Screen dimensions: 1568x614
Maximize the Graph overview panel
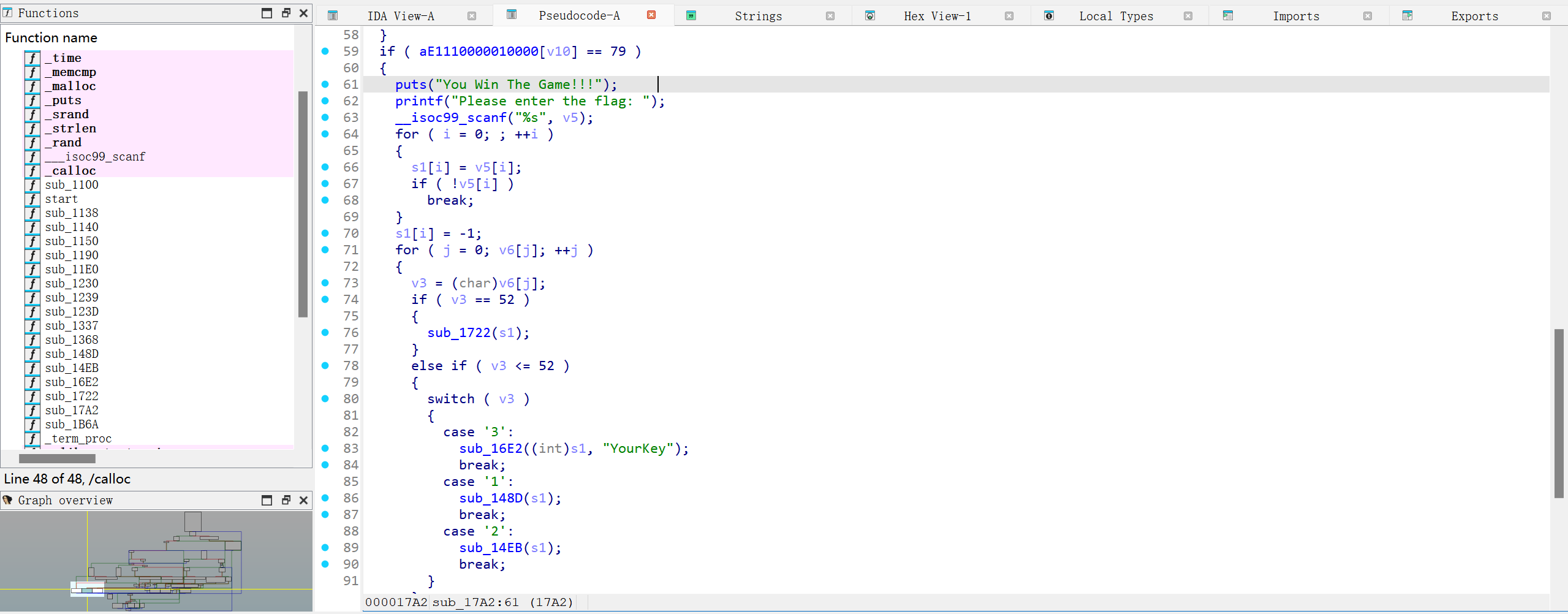tap(267, 500)
